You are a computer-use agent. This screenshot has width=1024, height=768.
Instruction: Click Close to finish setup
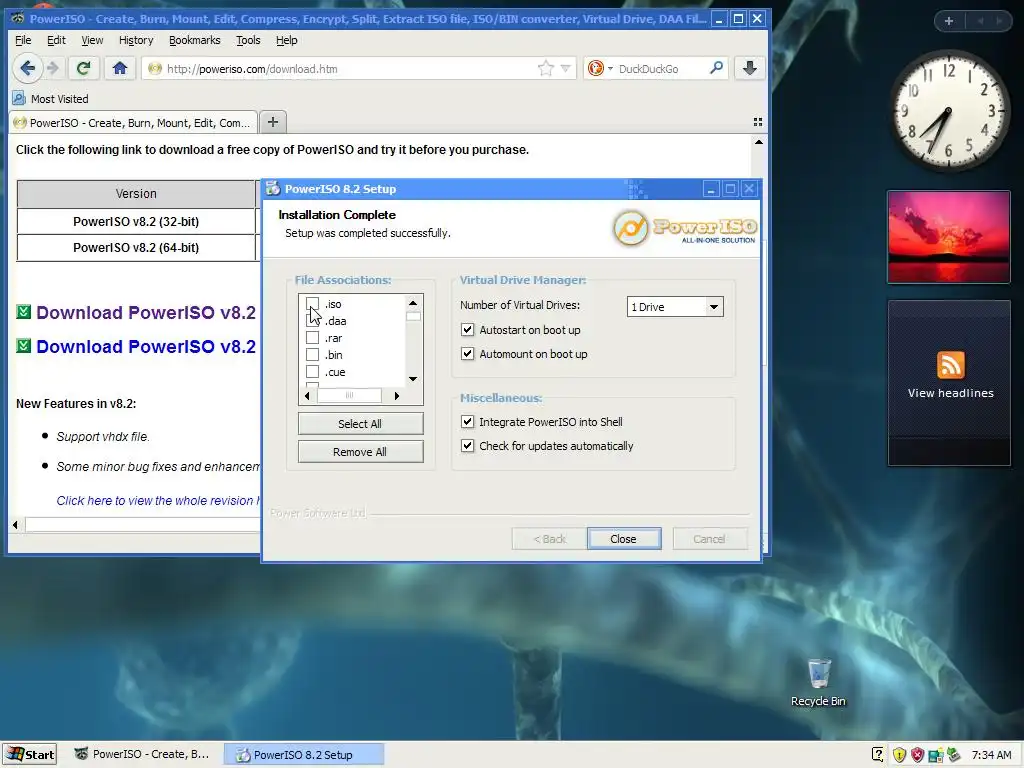[624, 539]
